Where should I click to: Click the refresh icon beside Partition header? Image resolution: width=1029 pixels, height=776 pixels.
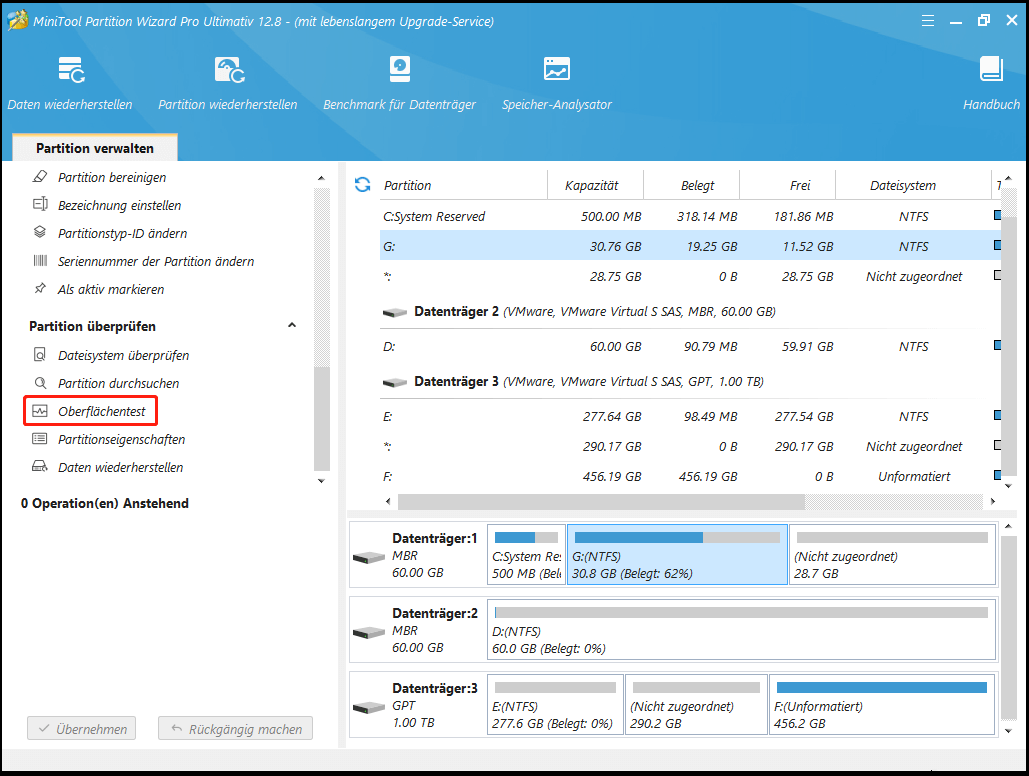tap(362, 184)
